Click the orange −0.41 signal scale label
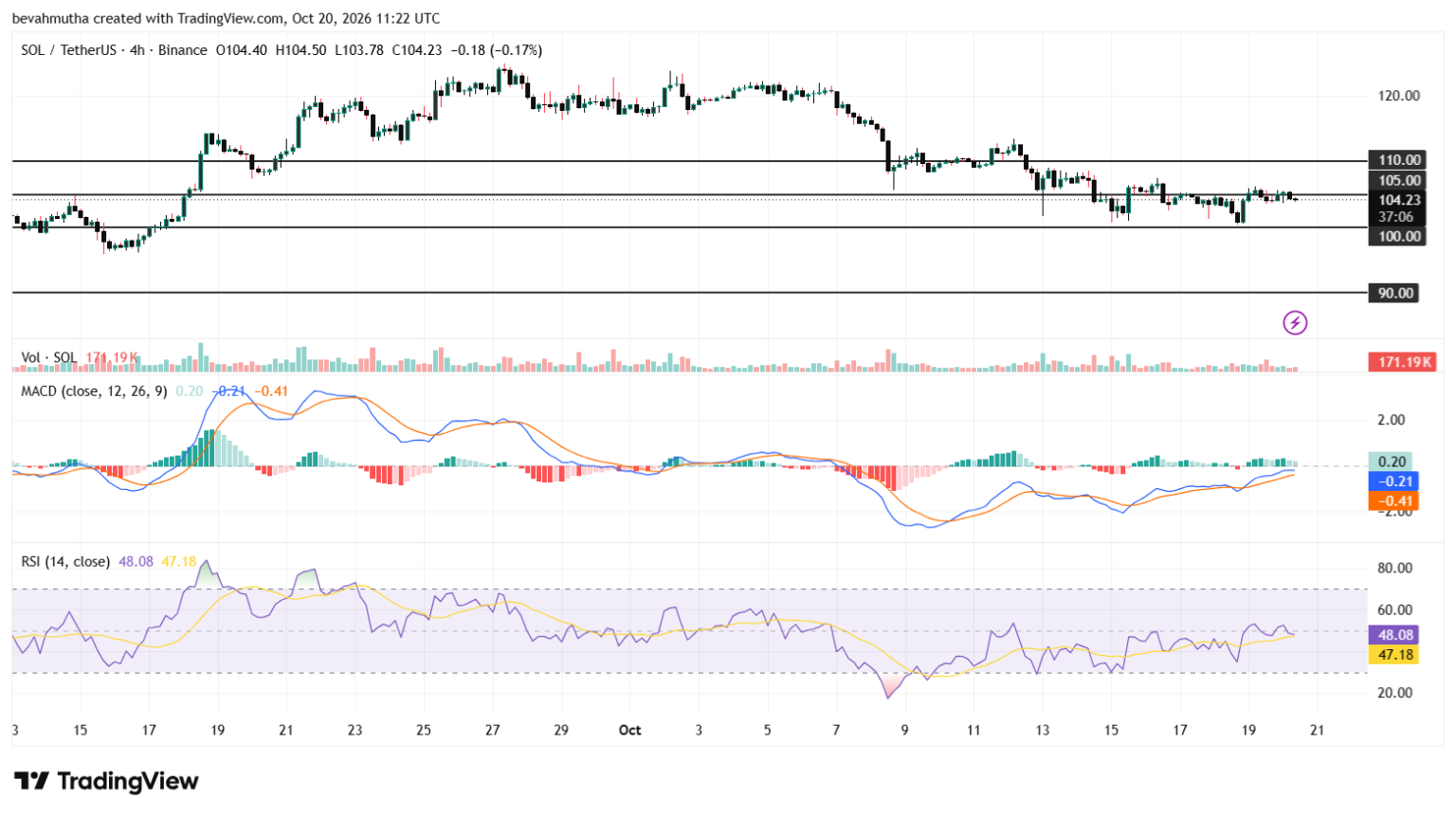The height and width of the screenshot is (816, 1456). pyautogui.click(x=1393, y=501)
